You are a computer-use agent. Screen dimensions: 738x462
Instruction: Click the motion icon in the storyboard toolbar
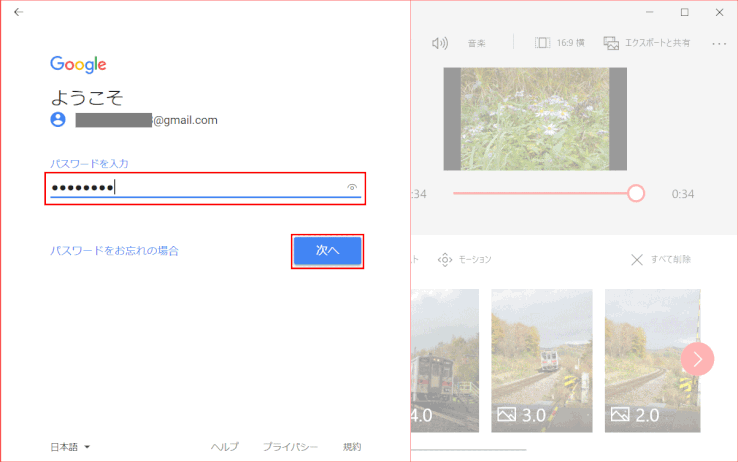[445, 260]
